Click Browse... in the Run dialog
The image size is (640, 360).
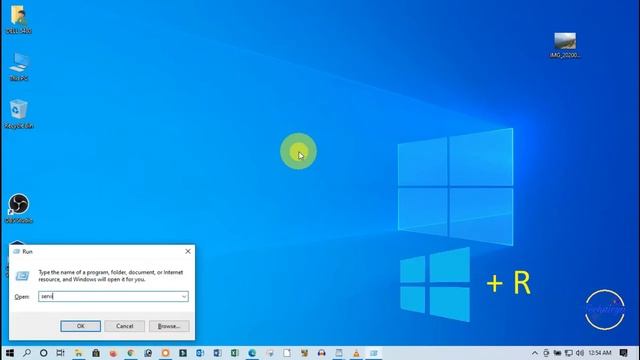pyautogui.click(x=169, y=326)
